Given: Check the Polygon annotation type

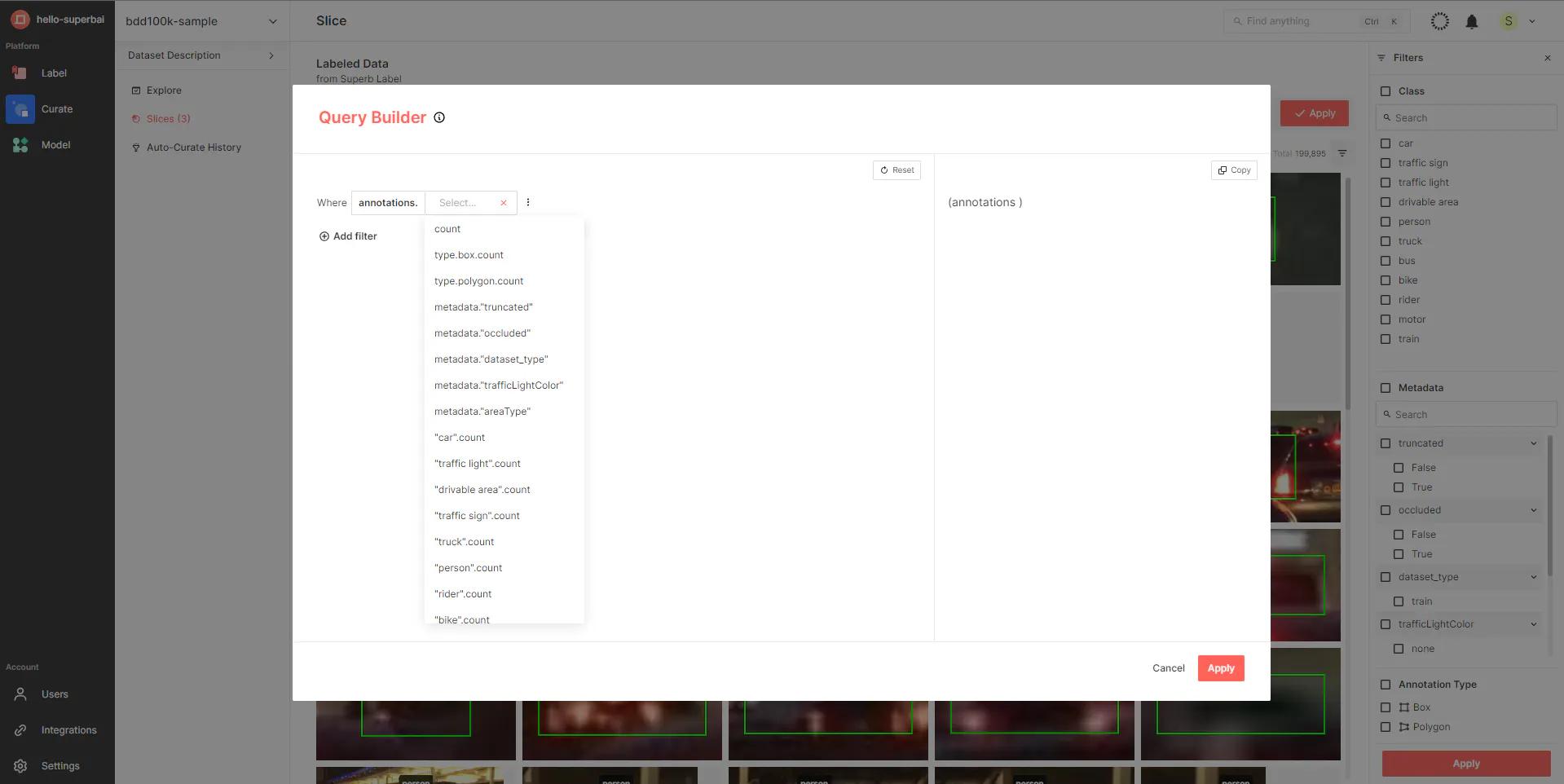Looking at the screenshot, I should (x=1386, y=727).
